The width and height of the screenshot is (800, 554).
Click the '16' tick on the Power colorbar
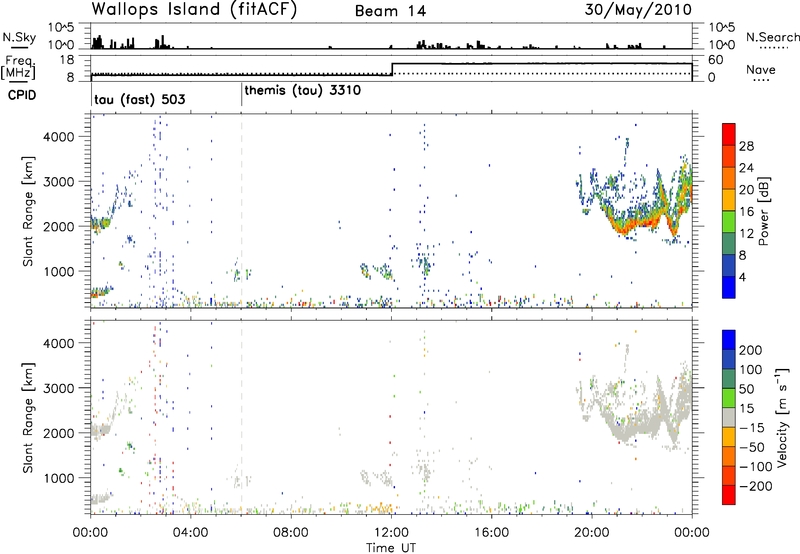coord(746,212)
